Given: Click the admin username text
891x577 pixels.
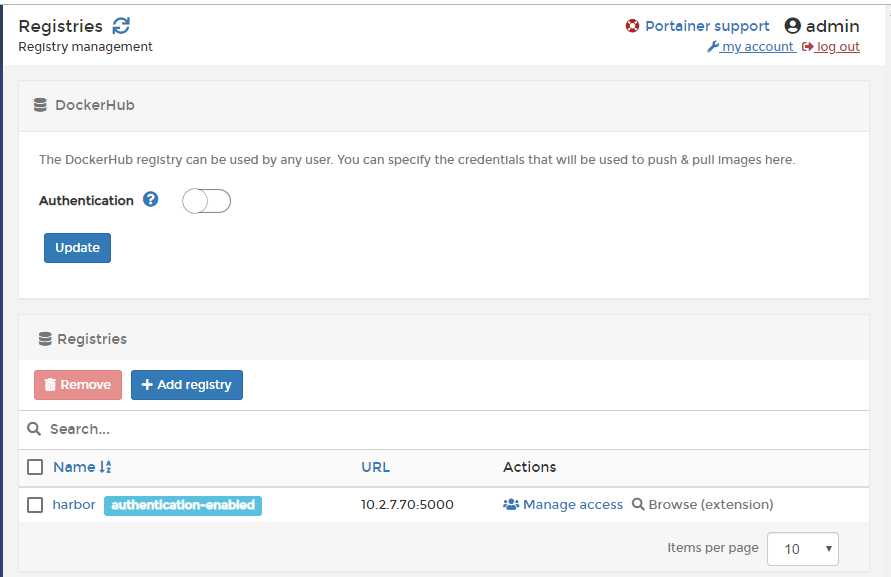Looking at the screenshot, I should coord(832,26).
